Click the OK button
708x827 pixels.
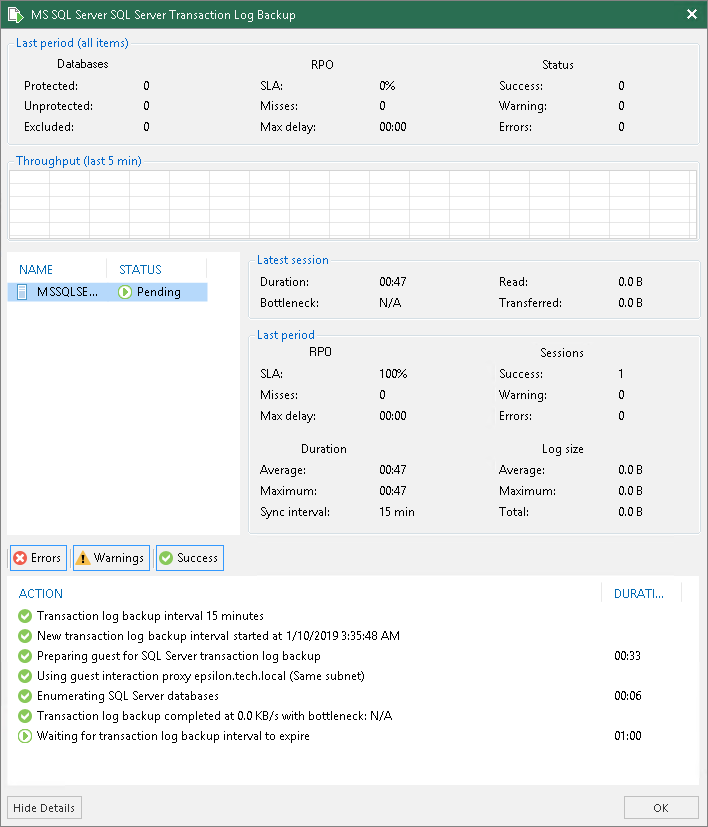pyautogui.click(x=661, y=807)
